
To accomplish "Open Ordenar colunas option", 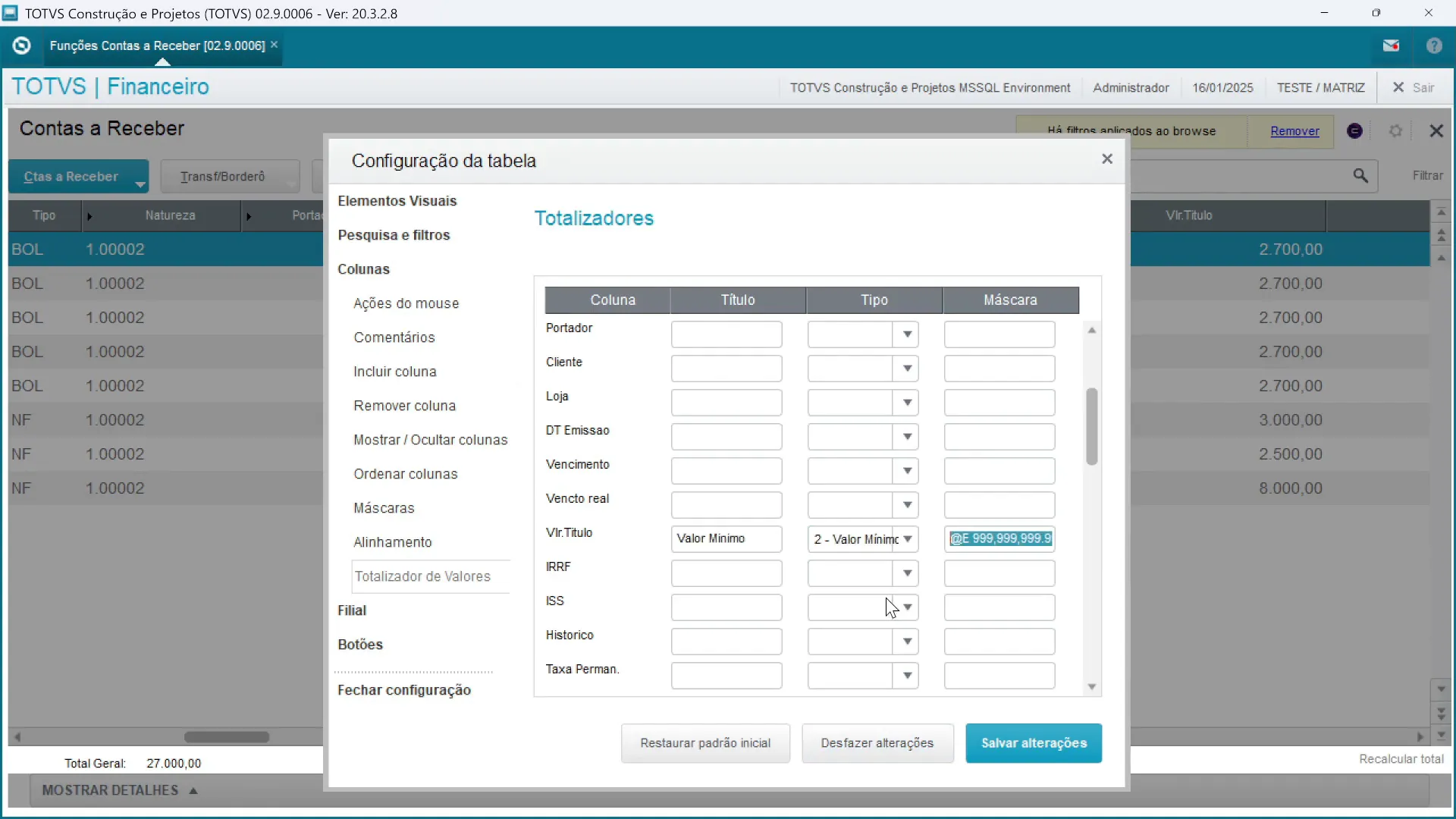I will 405,474.
